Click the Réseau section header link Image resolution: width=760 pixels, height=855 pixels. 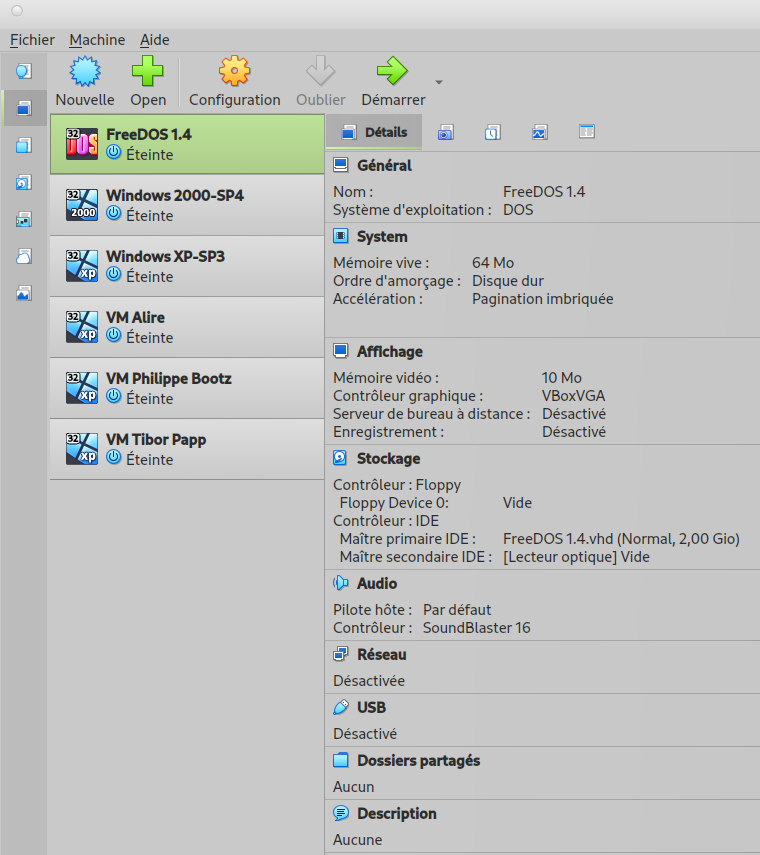coord(381,655)
